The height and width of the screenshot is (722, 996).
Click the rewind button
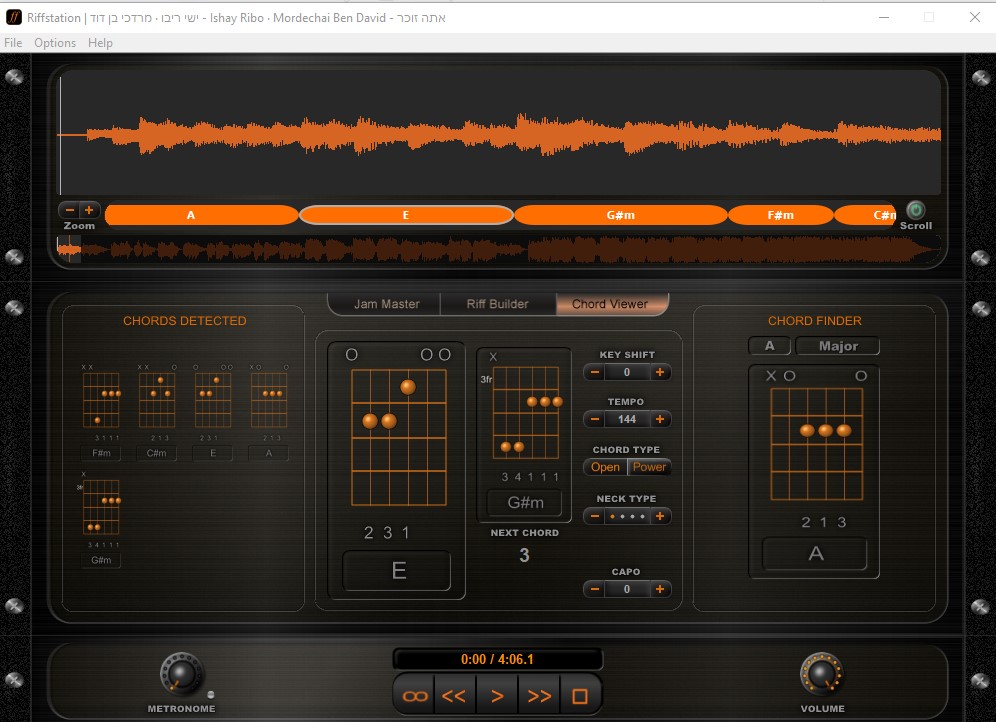[x=455, y=696]
